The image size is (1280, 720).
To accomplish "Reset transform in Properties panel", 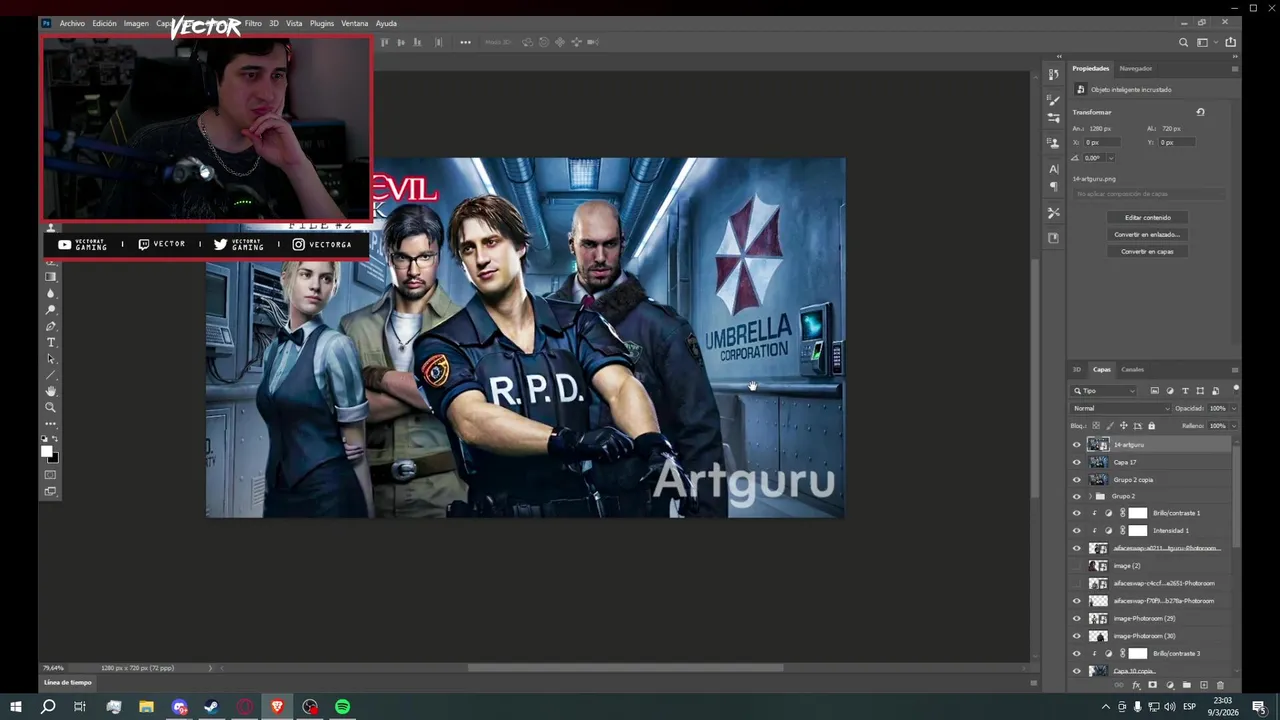I will [1200, 112].
